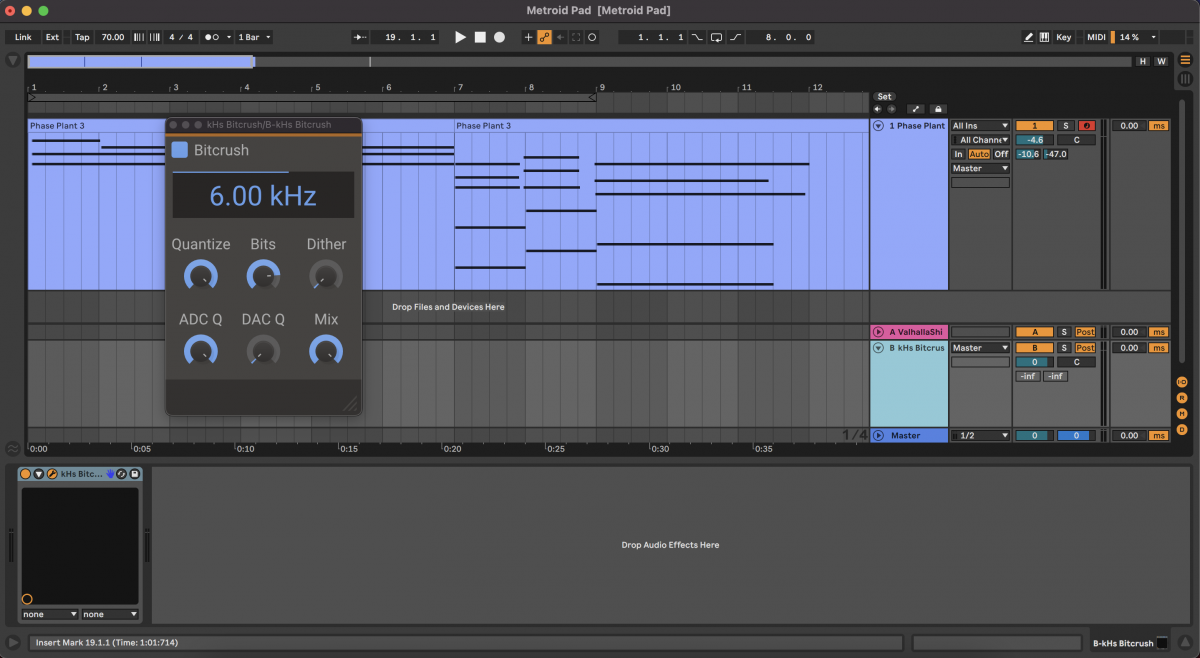
Task: Click the Stop transport button
Action: [x=480, y=37]
